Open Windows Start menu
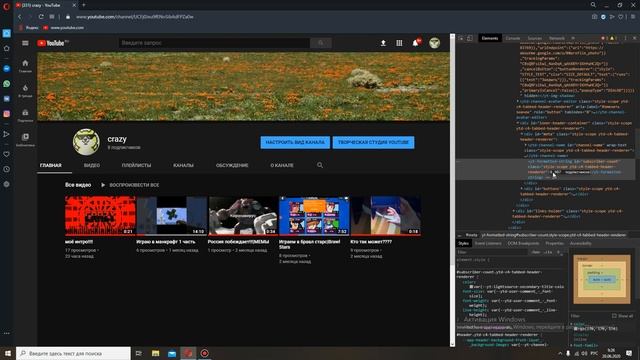 [x=8, y=353]
